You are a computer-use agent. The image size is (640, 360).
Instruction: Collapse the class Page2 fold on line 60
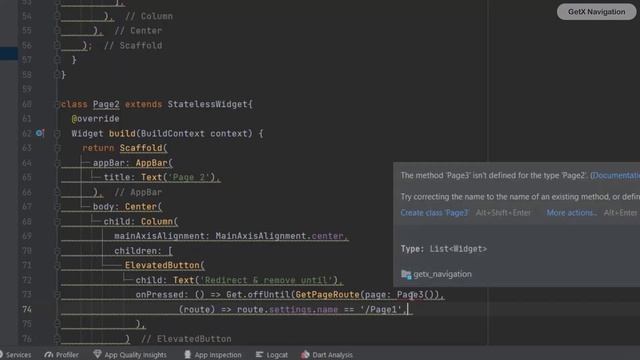(x=58, y=104)
